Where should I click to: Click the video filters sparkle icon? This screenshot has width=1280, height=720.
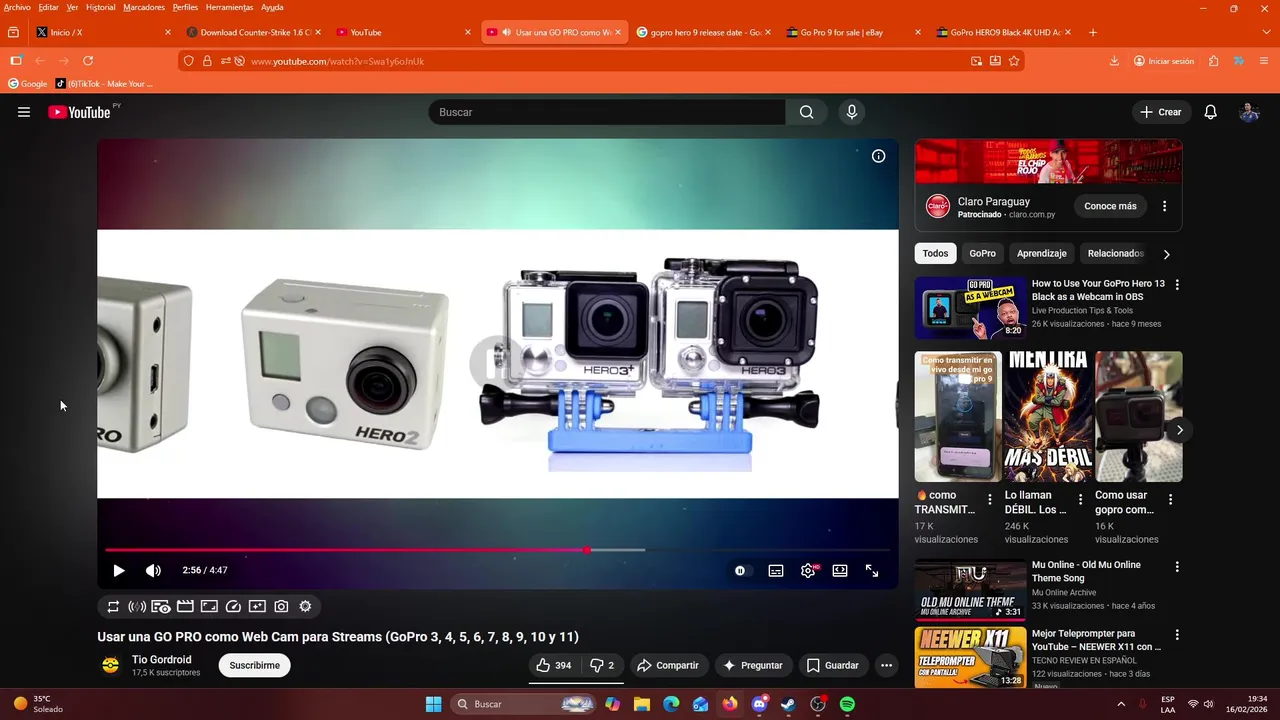[x=257, y=606]
